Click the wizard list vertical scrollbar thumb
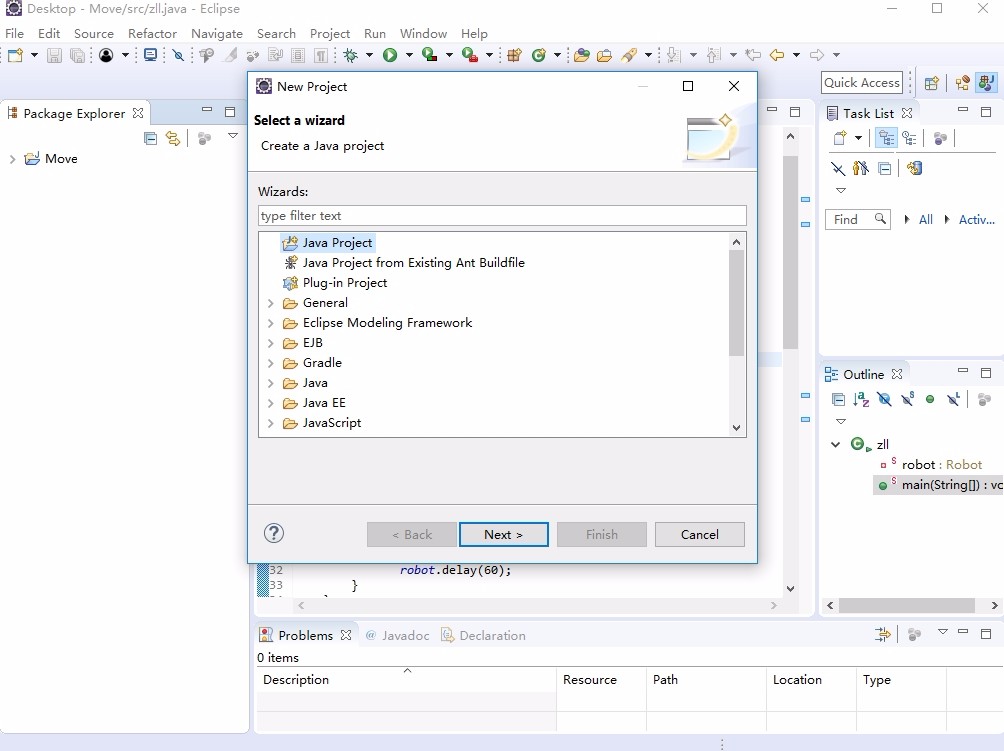This screenshot has height=751, width=1004. (736, 302)
